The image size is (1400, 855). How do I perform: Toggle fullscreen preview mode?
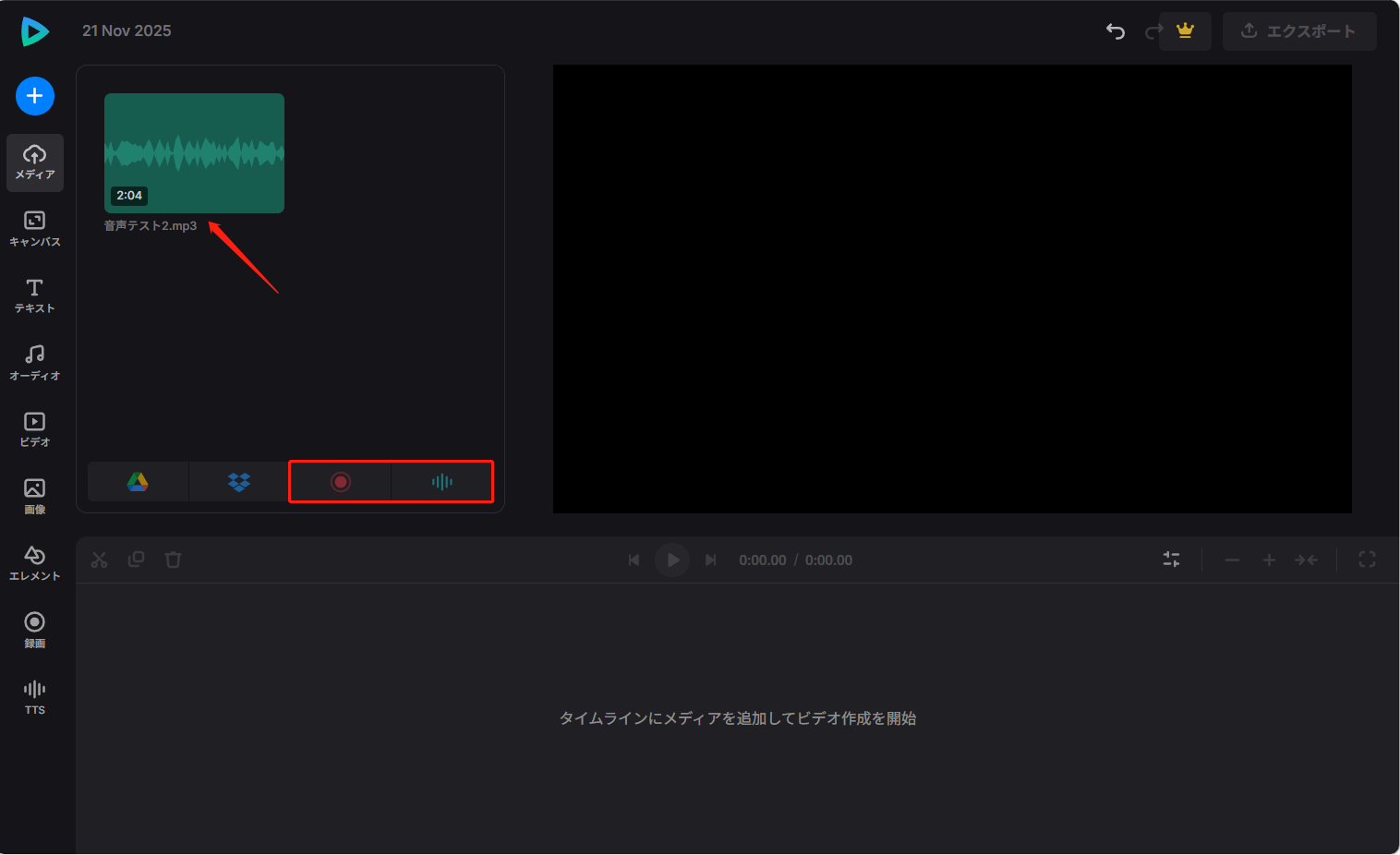click(1367, 560)
